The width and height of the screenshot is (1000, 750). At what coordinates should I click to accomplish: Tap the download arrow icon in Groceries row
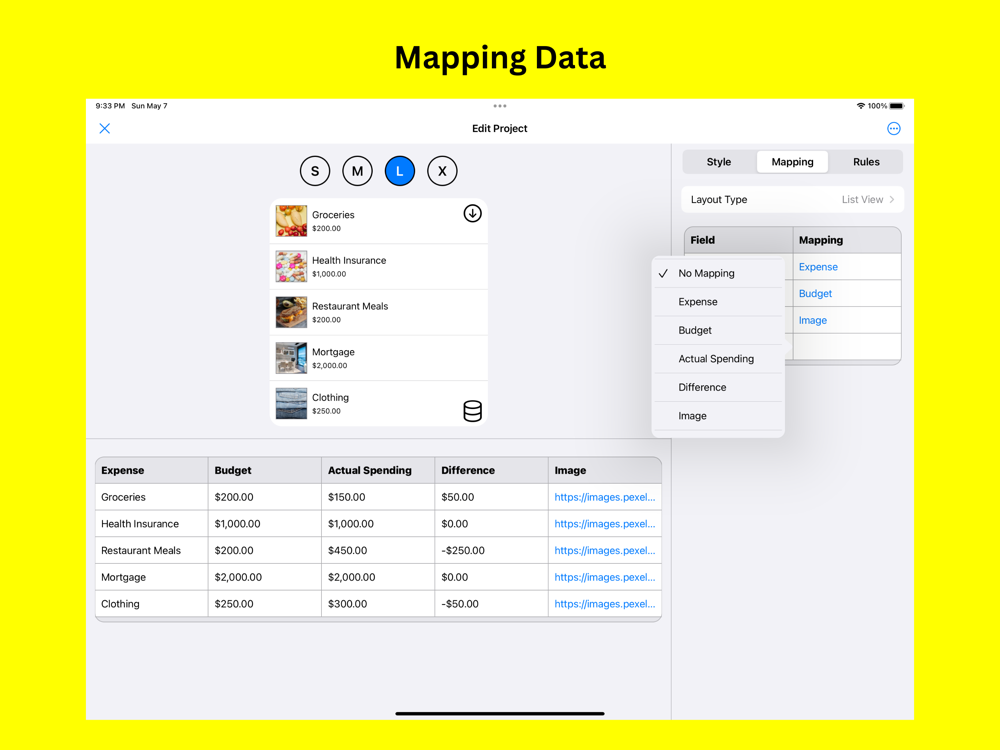[x=472, y=213]
